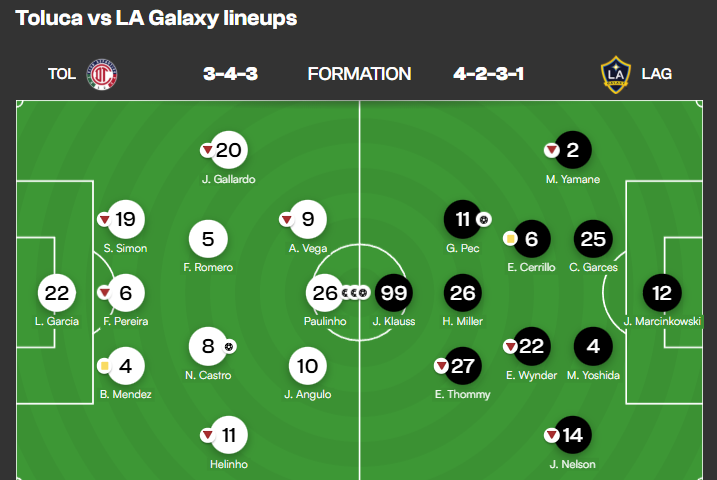
Task: Click the yellow card icon on E. Cerrillo
Action: pyautogui.click(x=510, y=239)
